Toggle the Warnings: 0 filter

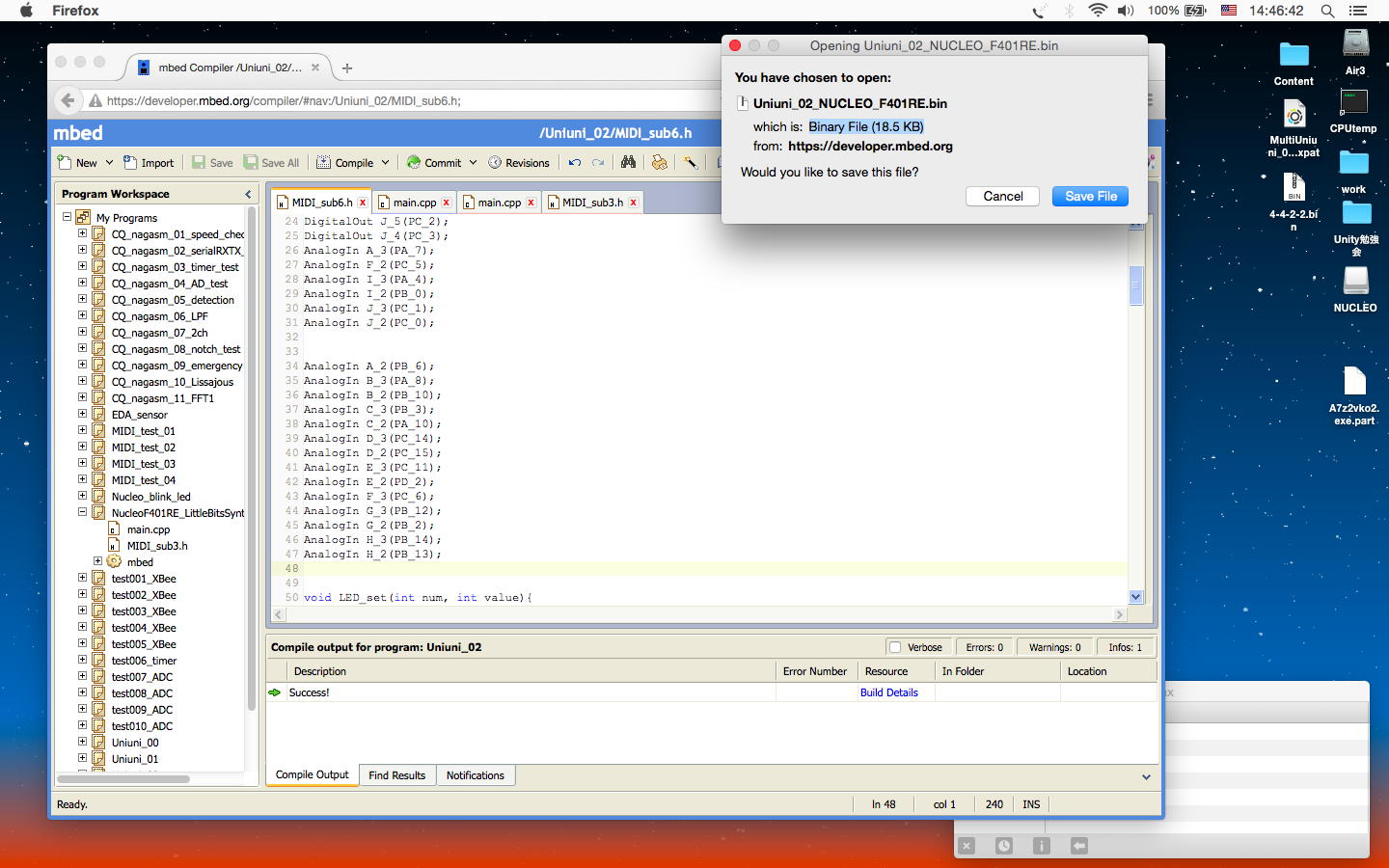(1054, 647)
